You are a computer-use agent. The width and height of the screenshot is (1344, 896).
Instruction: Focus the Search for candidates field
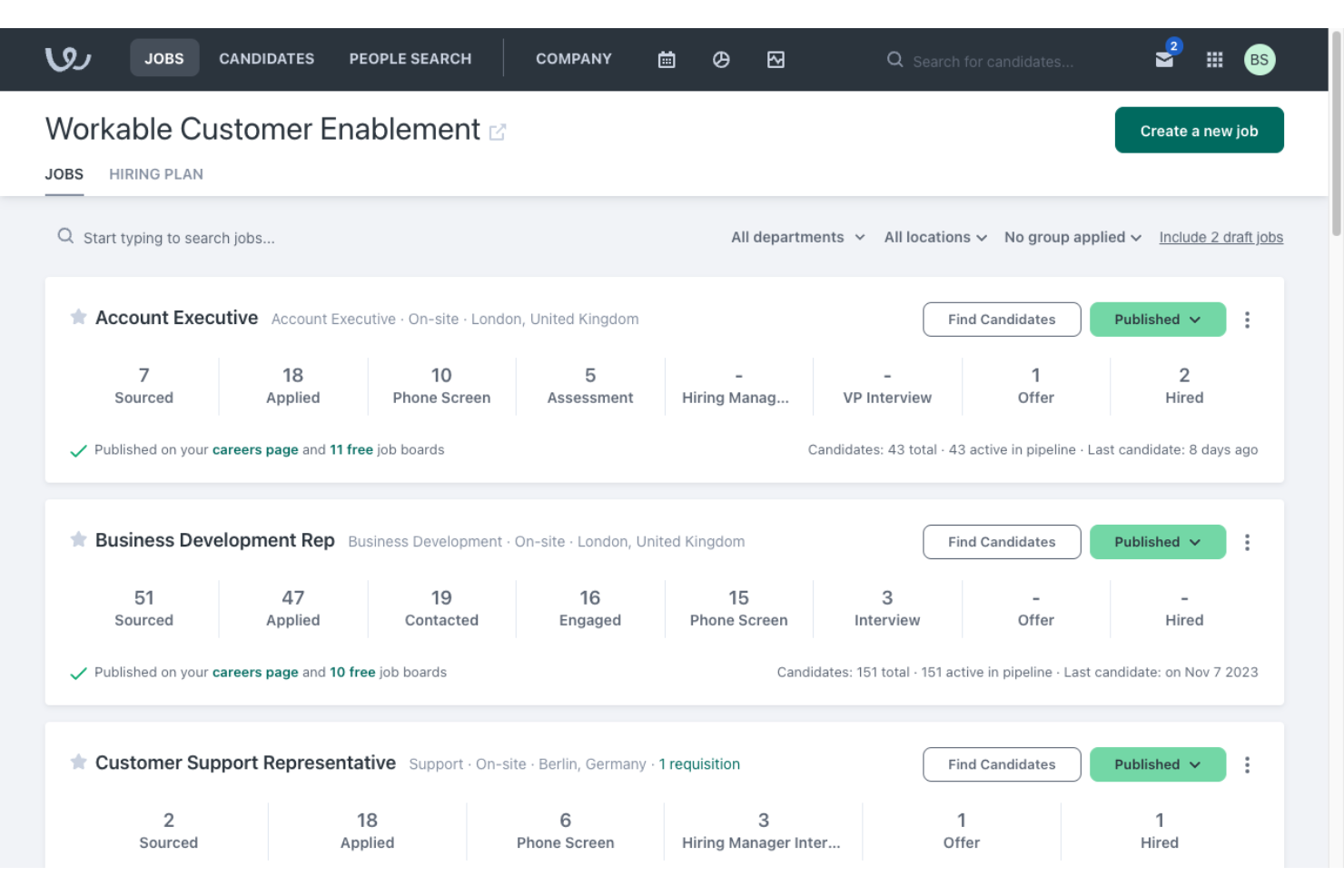click(993, 62)
